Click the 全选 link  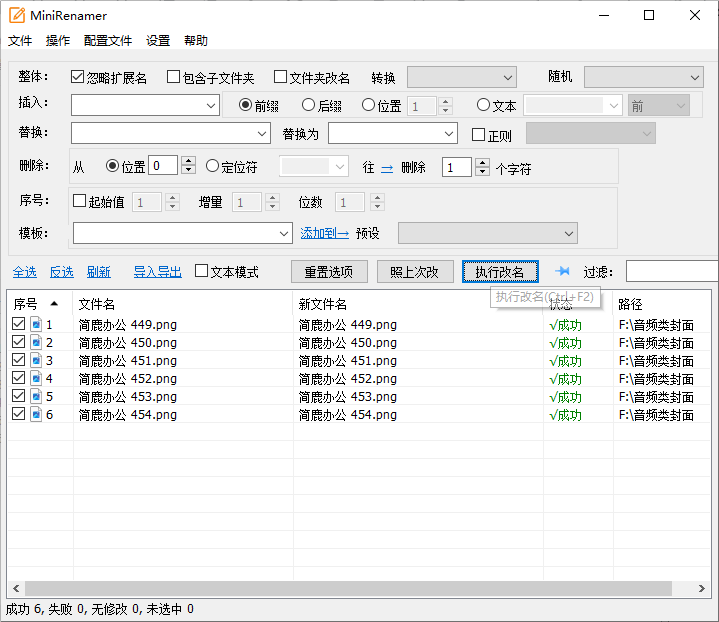pyautogui.click(x=25, y=272)
